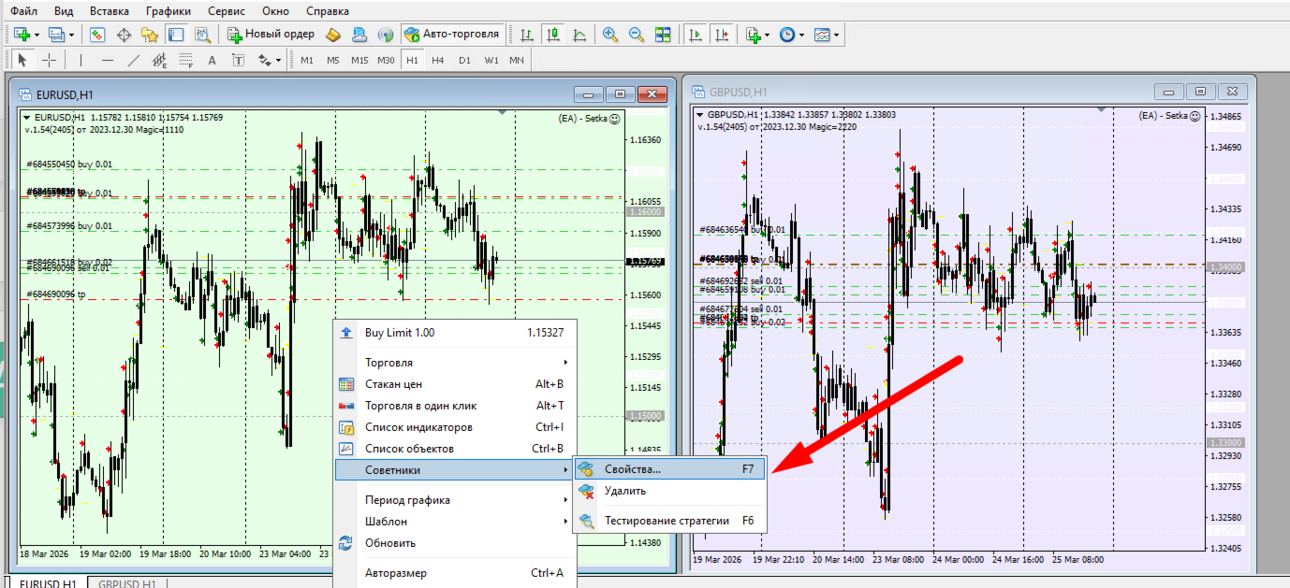Switch timeframe to W1
1290x588 pixels.
pyautogui.click(x=491, y=60)
